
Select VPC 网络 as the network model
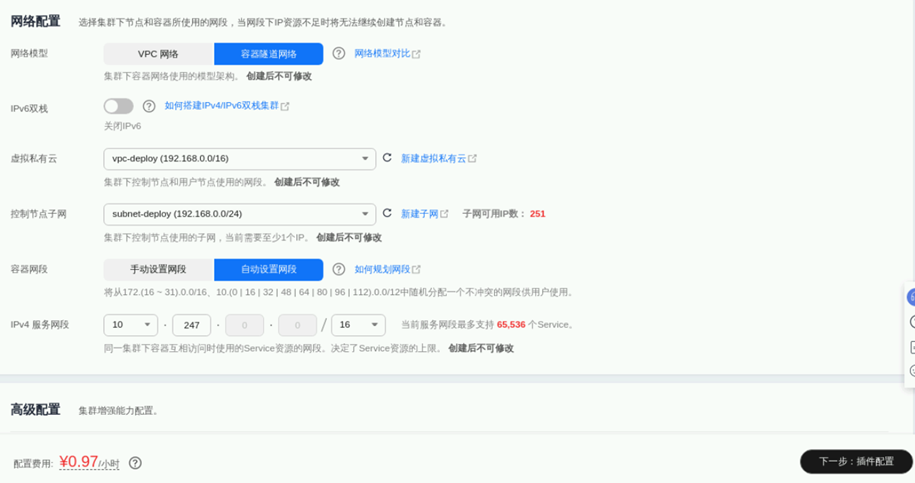pos(158,54)
